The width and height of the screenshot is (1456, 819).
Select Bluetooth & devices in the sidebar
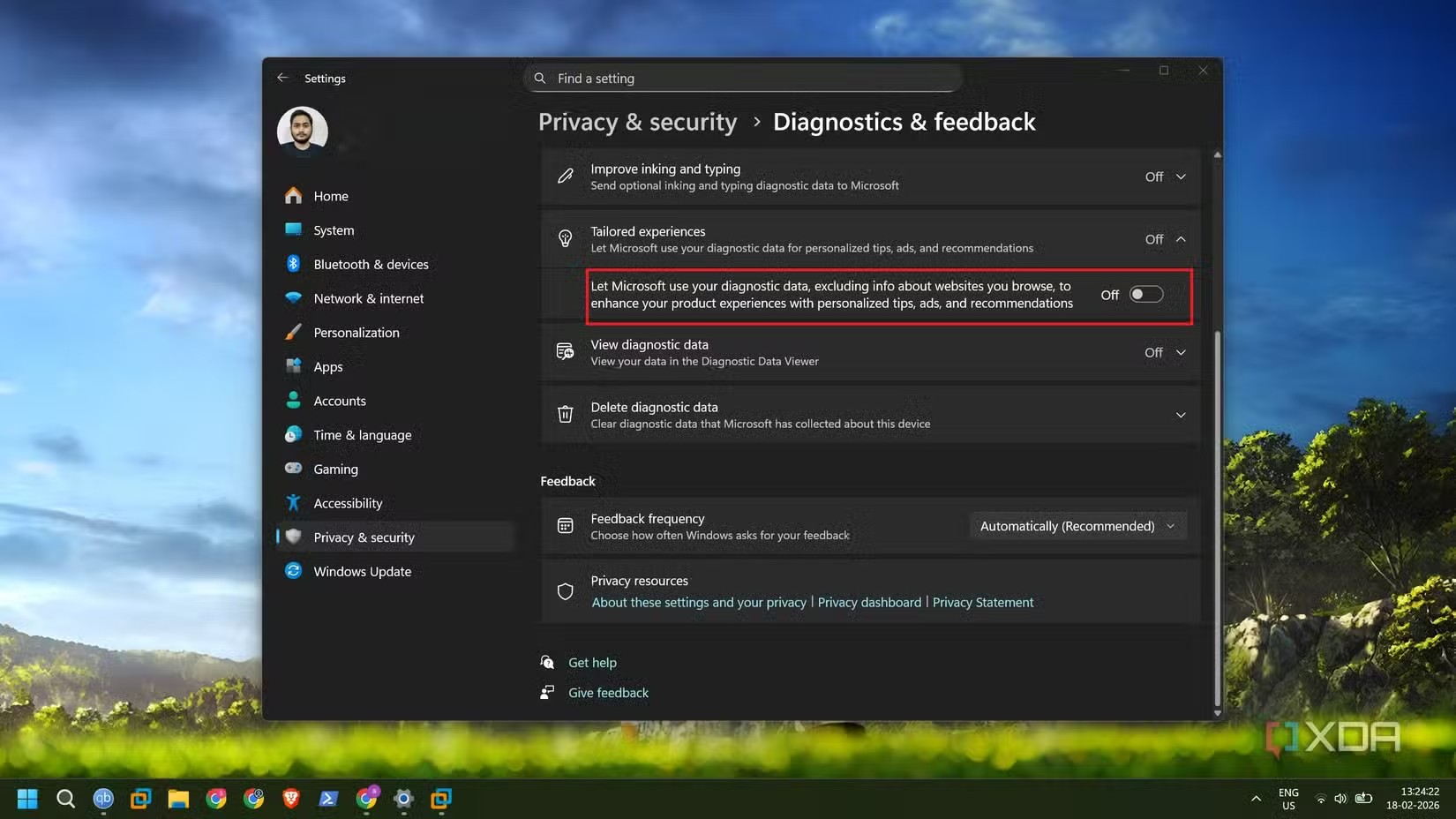coord(371,265)
